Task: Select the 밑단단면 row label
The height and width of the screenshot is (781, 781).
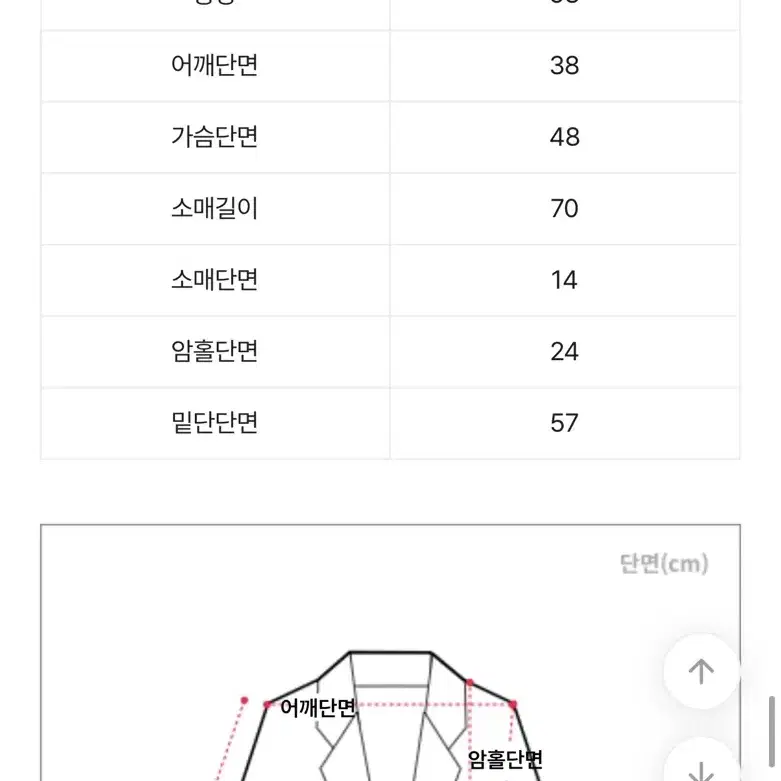Action: click(215, 423)
